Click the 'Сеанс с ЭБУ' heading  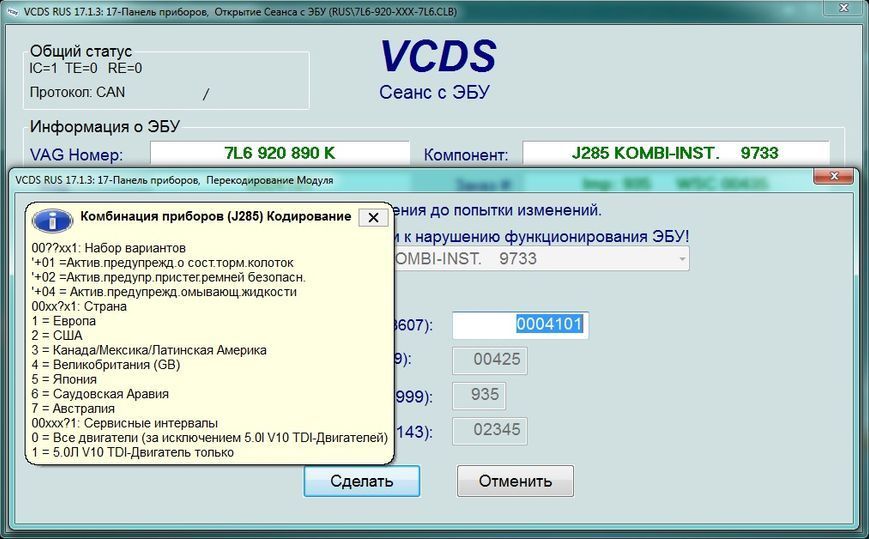(434, 92)
